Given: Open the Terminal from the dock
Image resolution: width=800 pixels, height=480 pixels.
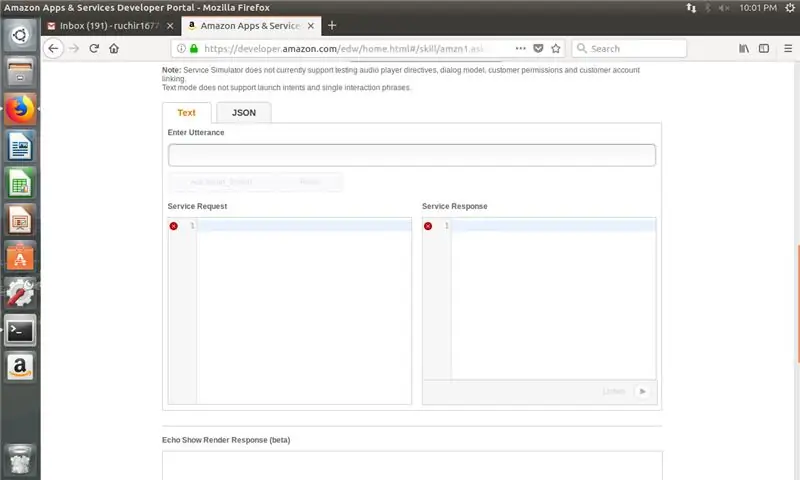Looking at the screenshot, I should click(x=20, y=331).
